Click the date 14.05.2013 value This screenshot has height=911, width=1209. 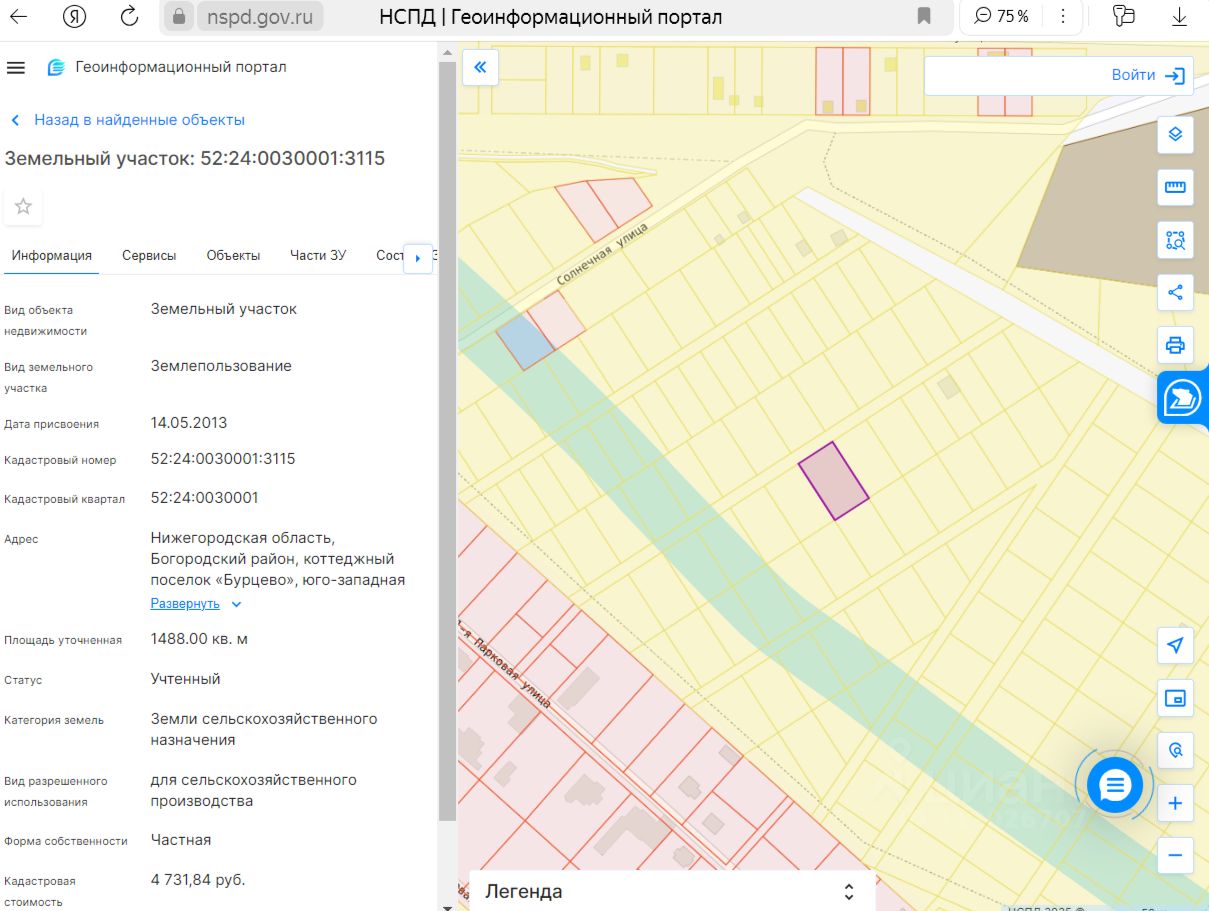point(189,422)
